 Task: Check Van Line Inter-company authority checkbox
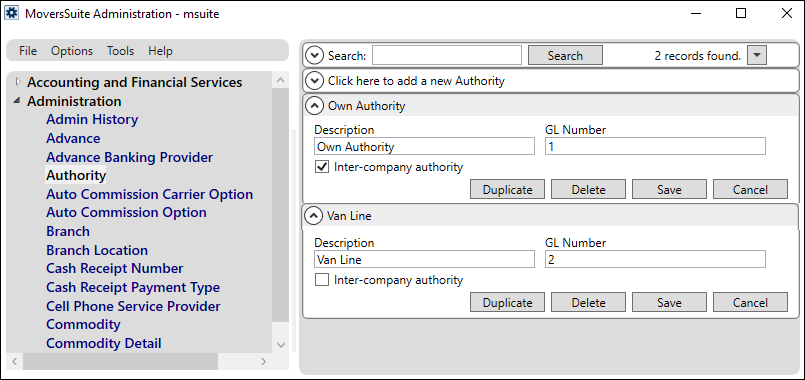pyautogui.click(x=322, y=280)
